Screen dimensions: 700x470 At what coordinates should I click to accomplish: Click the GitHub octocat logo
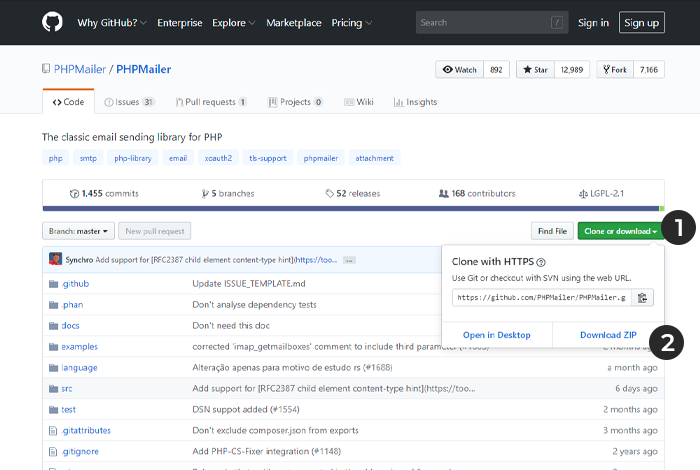[x=52, y=22]
